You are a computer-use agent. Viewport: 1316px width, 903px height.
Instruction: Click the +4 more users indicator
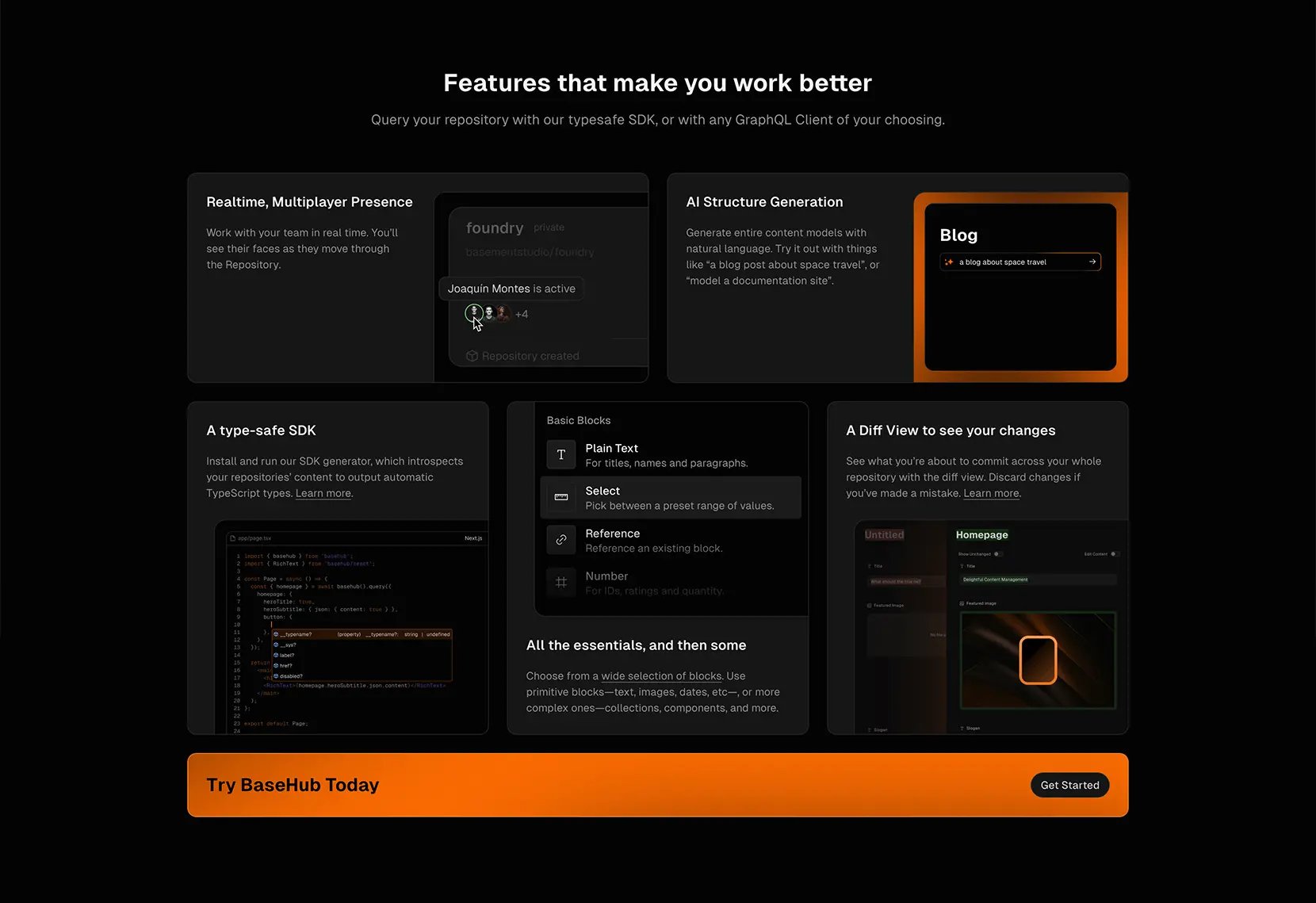(522, 314)
